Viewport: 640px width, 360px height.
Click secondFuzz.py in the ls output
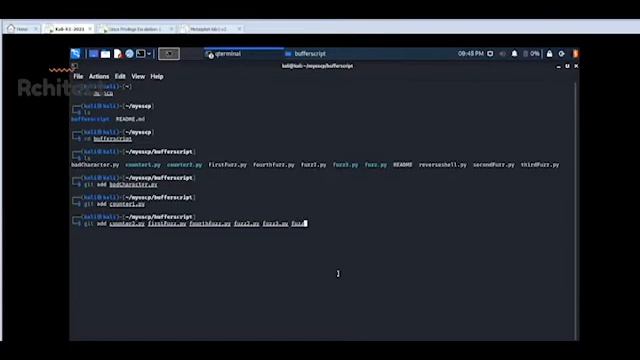(493, 165)
